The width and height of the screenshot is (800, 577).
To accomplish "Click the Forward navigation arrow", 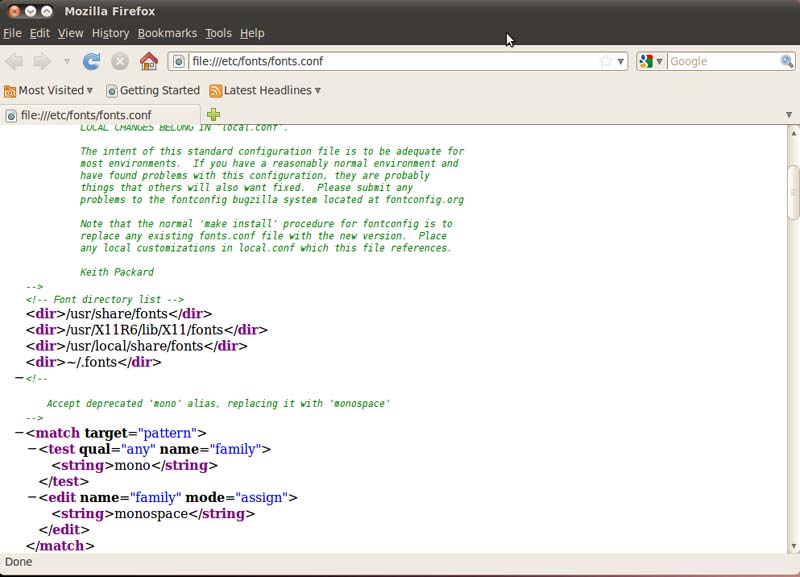I will 42,62.
